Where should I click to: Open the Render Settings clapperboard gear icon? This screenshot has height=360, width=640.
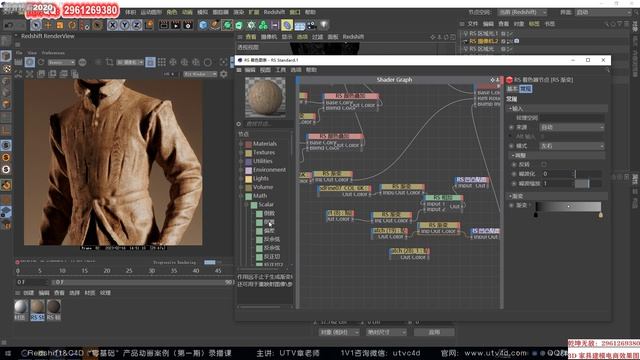(x=188, y=25)
